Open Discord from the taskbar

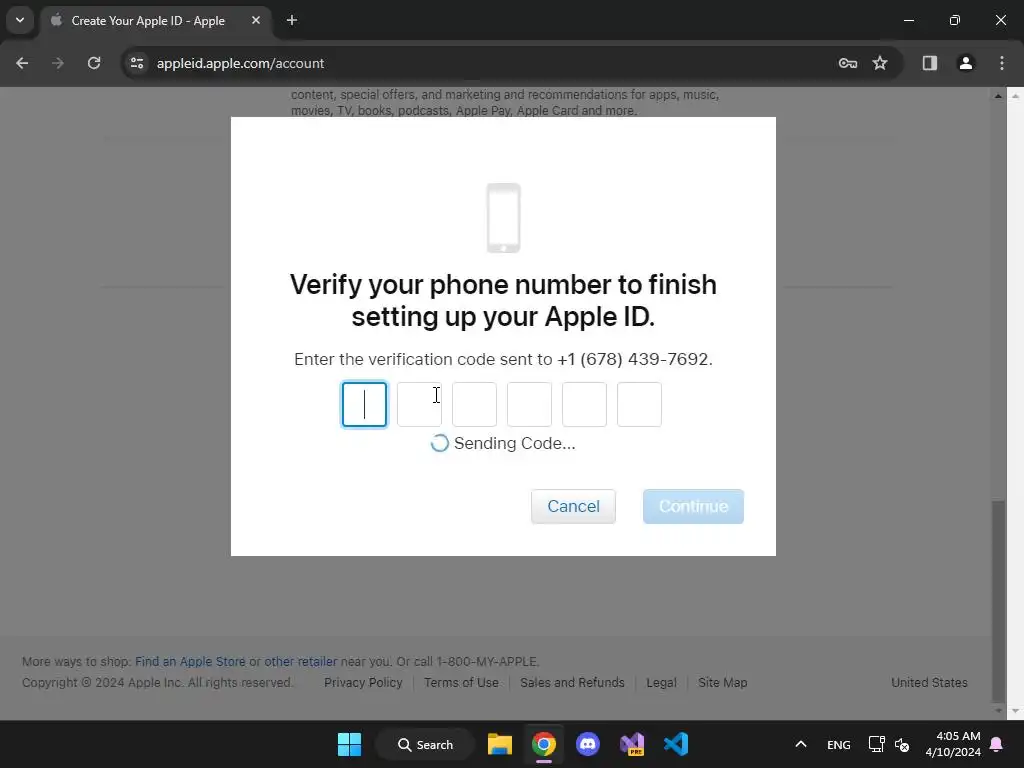[x=588, y=744]
